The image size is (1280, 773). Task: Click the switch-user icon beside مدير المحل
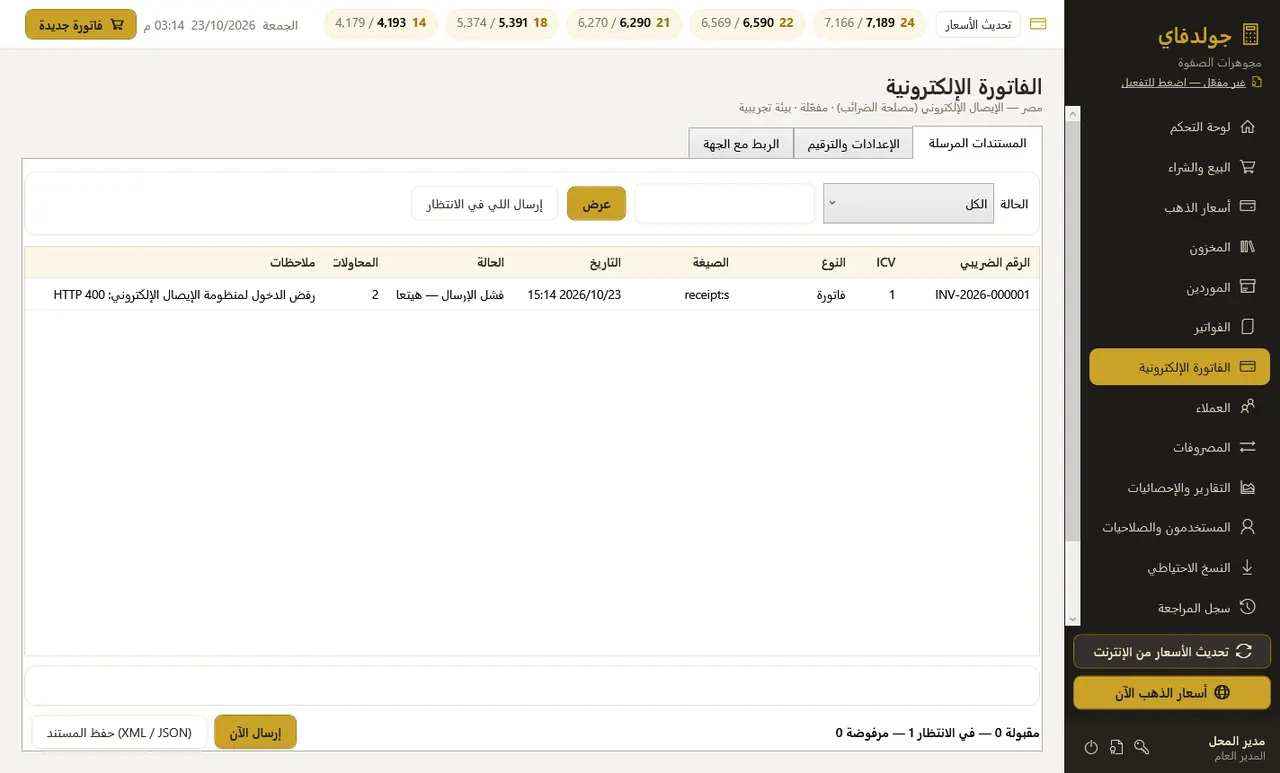click(1117, 747)
